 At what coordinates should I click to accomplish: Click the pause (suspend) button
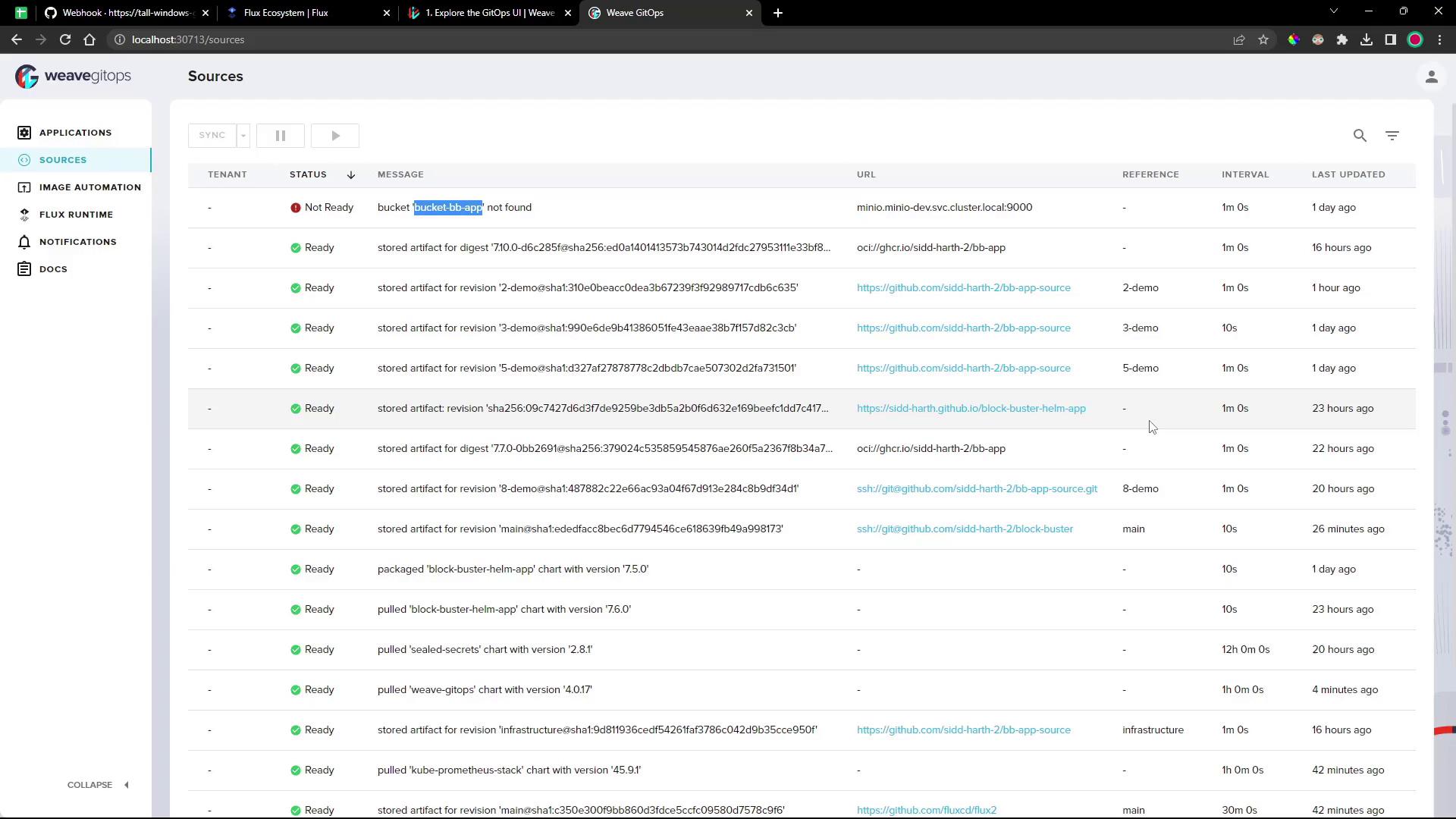(x=281, y=136)
